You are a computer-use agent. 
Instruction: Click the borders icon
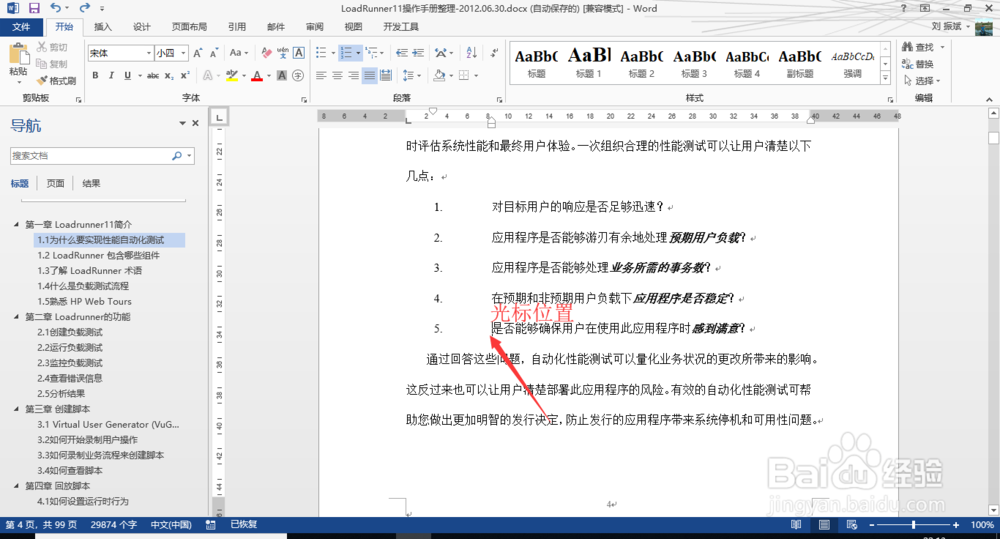(464, 75)
